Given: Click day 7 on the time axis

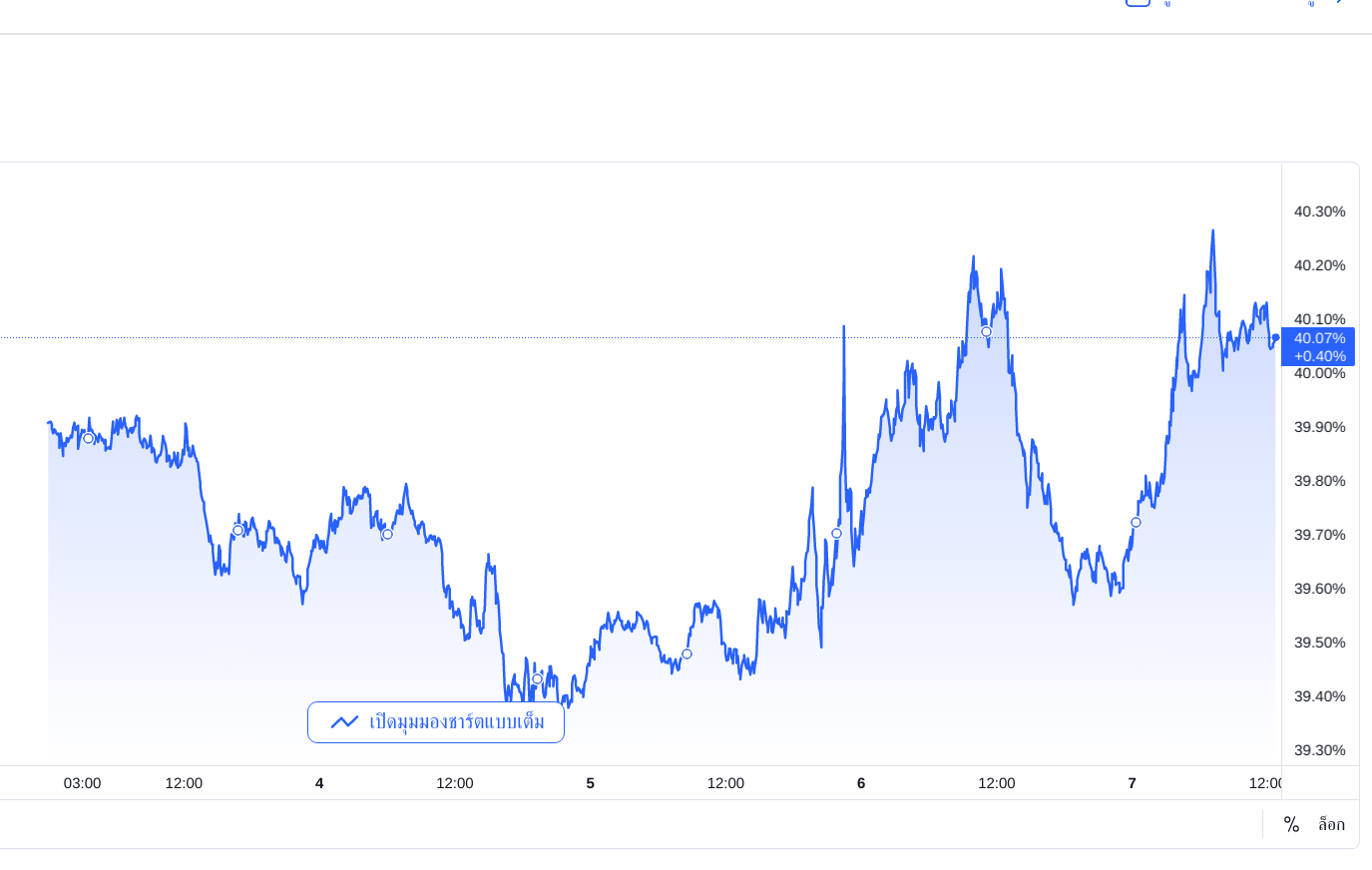Looking at the screenshot, I should point(1132,783).
